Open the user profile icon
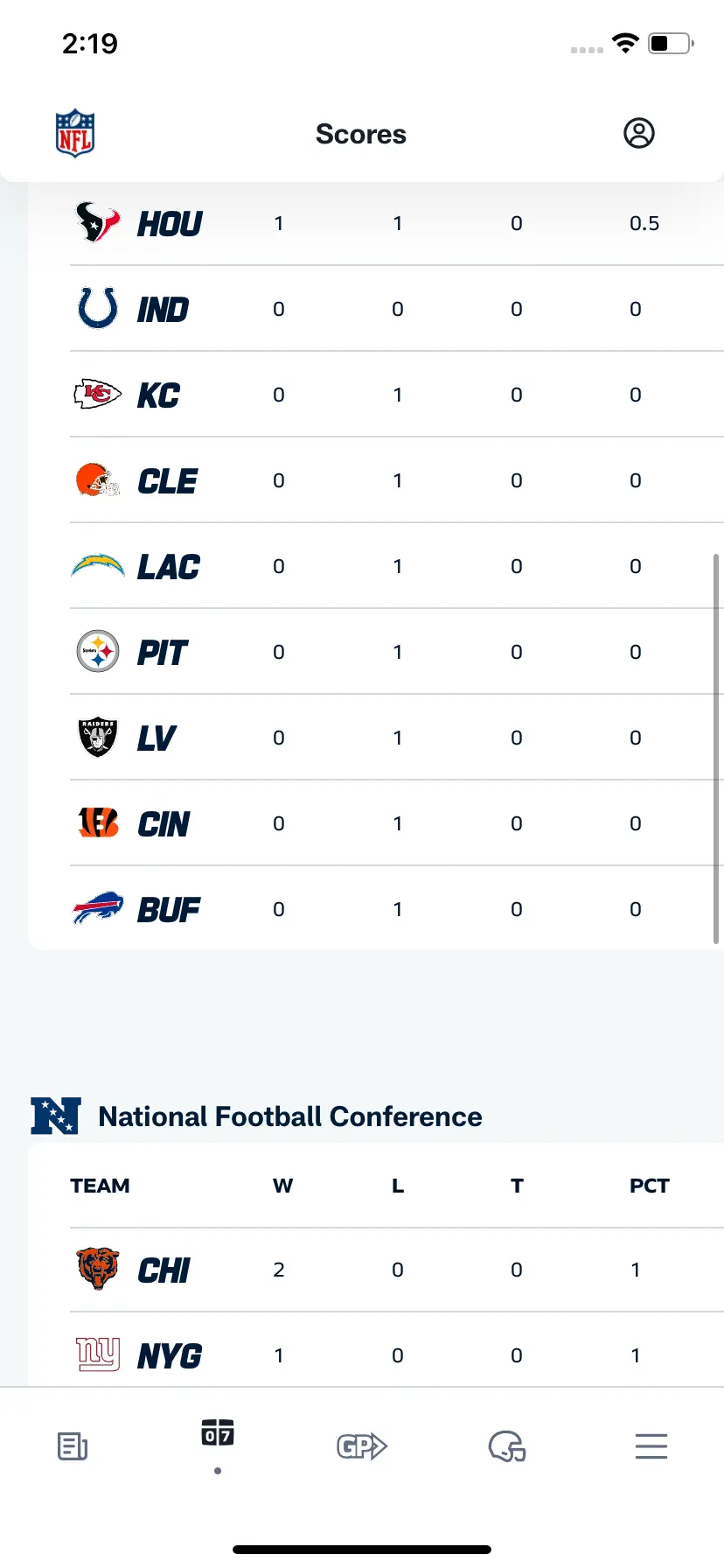 (x=638, y=133)
